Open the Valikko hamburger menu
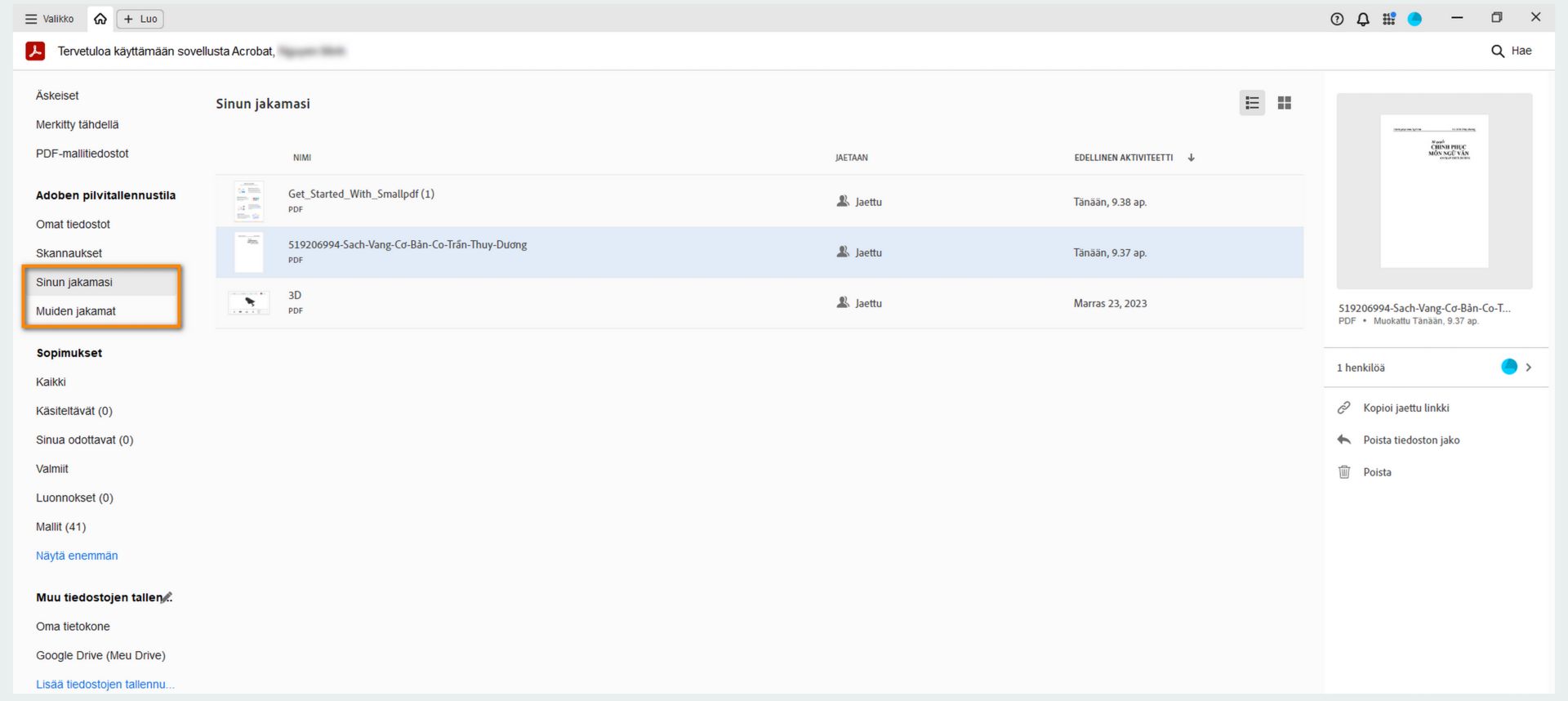 (x=49, y=19)
